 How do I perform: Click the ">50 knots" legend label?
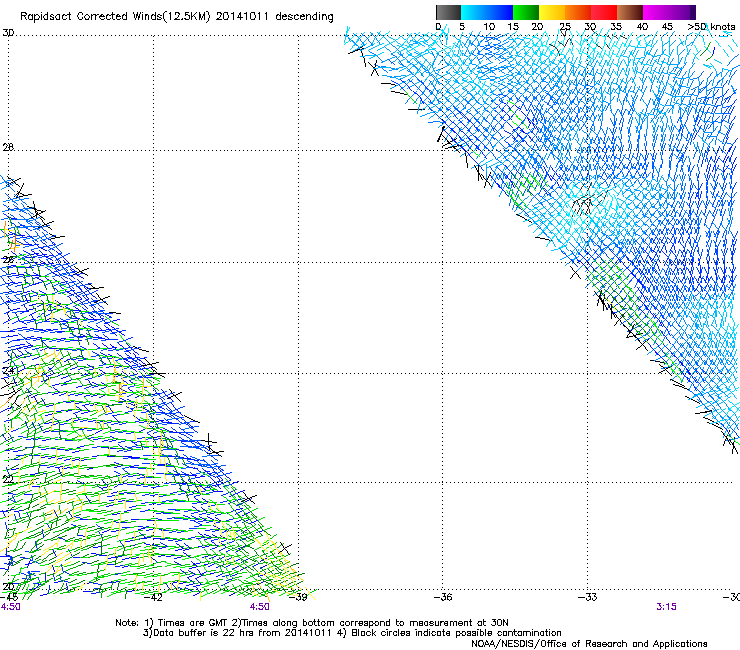(x=711, y=27)
